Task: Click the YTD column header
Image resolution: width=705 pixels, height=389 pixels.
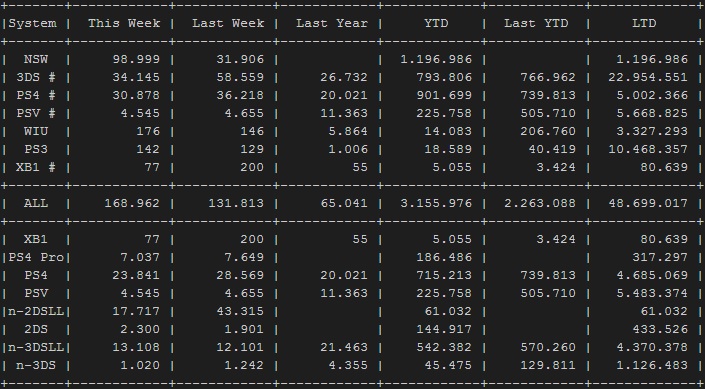Action: click(x=436, y=23)
